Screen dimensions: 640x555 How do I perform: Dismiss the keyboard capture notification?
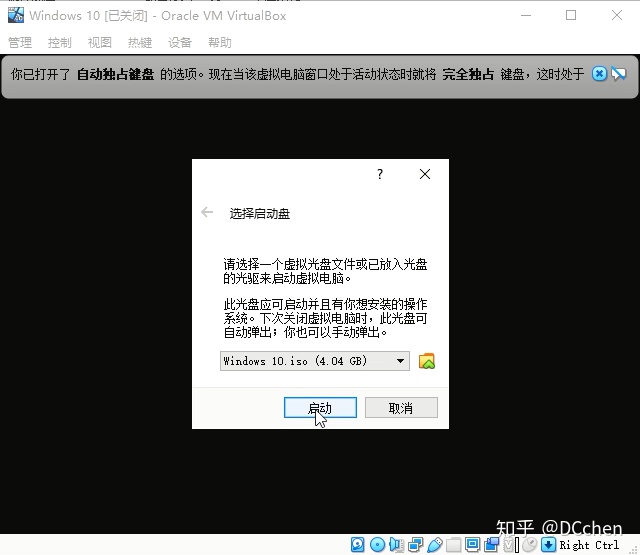[599, 74]
